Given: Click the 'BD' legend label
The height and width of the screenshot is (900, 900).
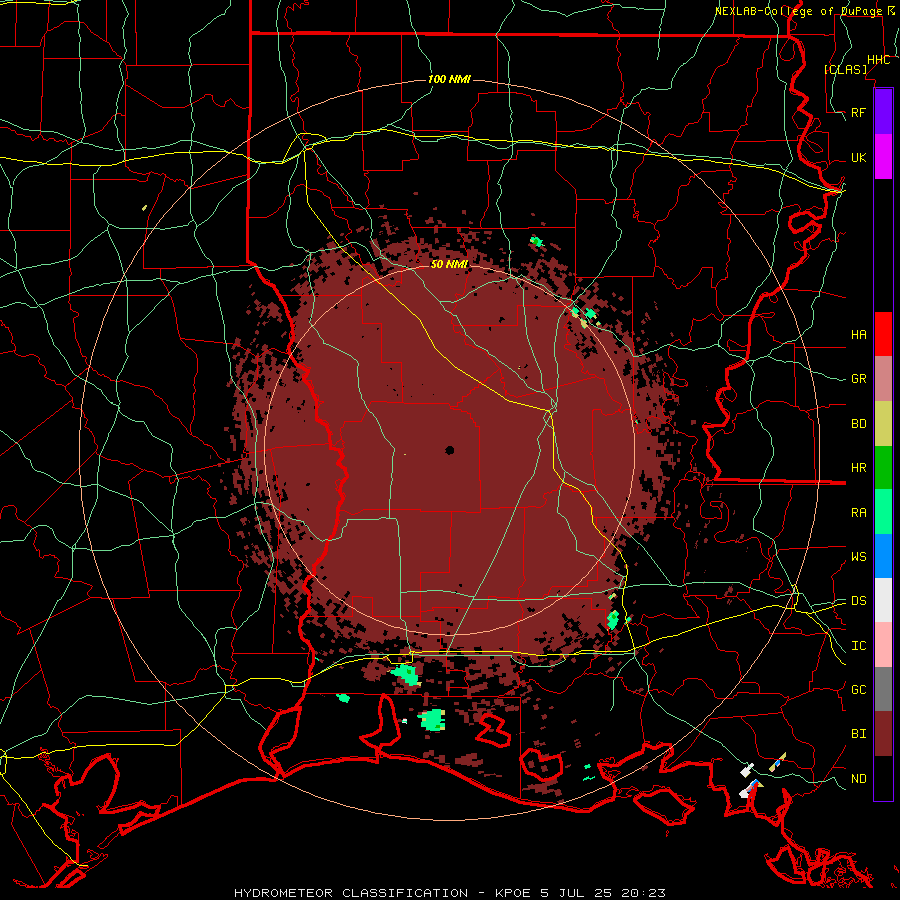Looking at the screenshot, I should tap(858, 424).
